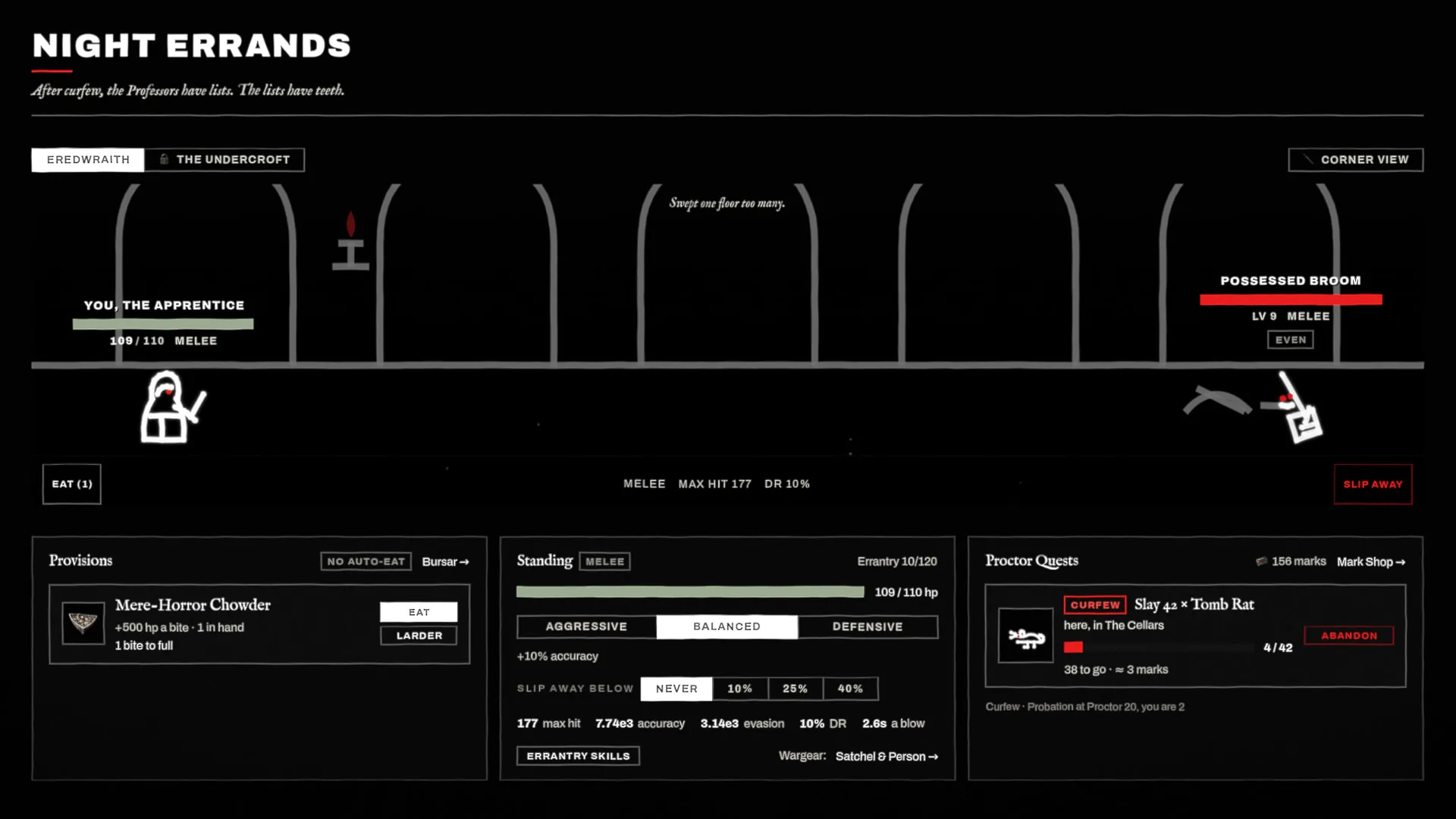The width and height of the screenshot is (1456, 819).
Task: Set slip away below 10%
Action: (740, 689)
